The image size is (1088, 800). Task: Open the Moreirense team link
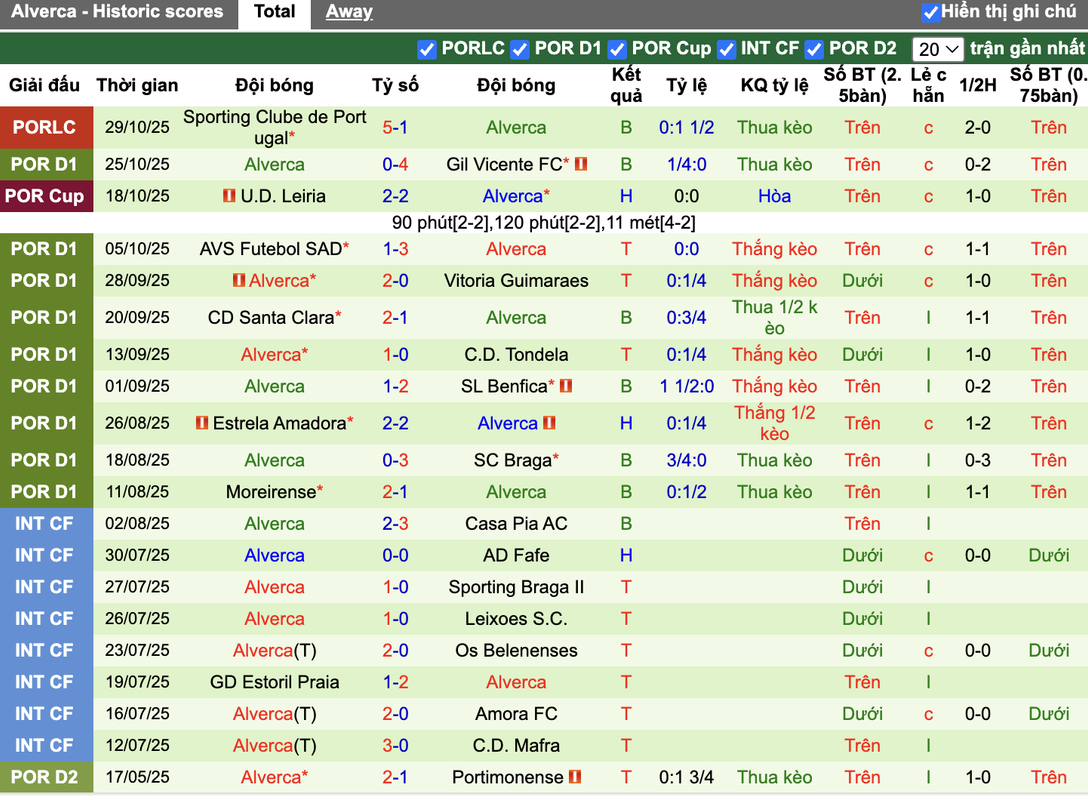point(271,493)
